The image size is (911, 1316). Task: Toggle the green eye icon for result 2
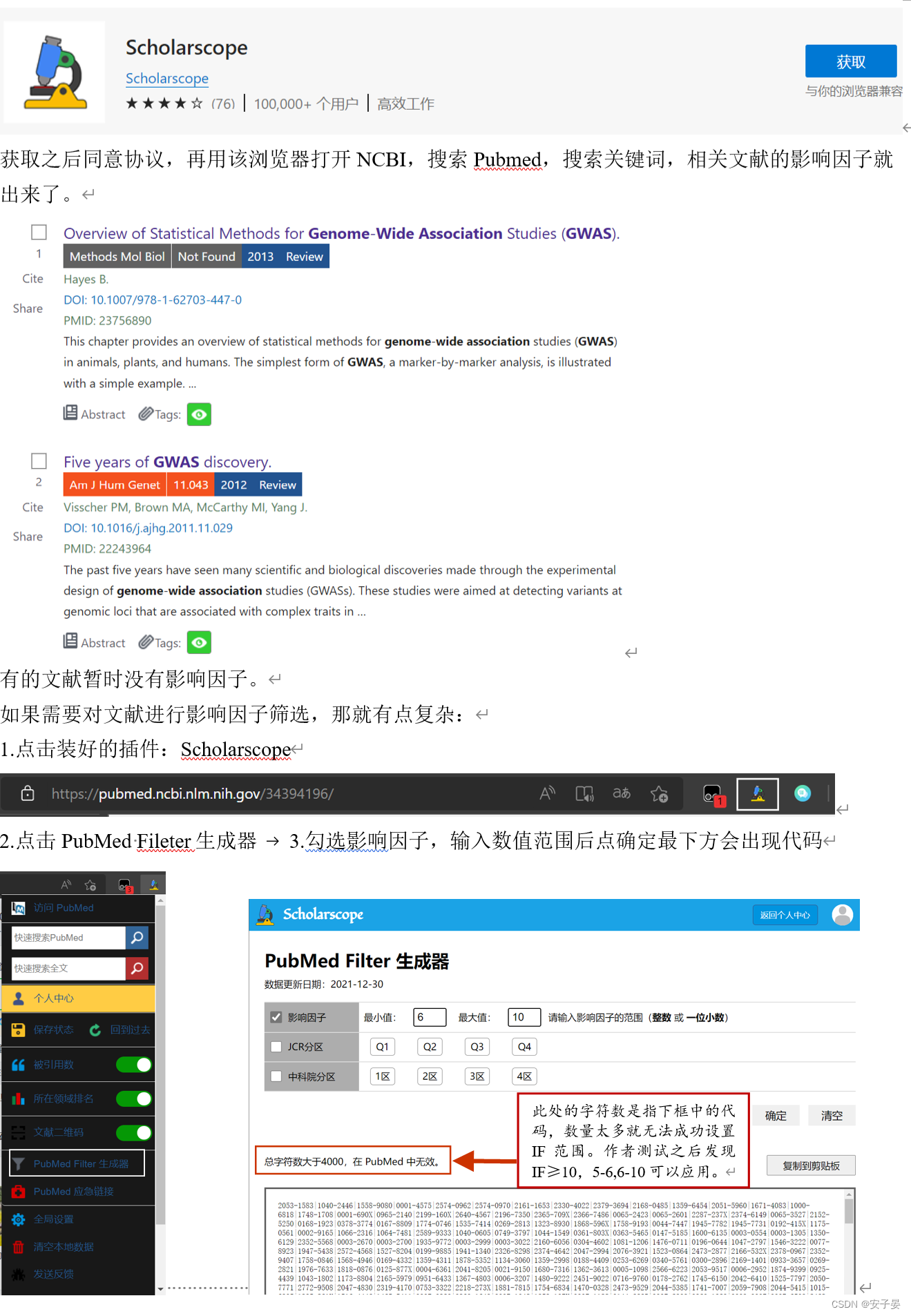[x=199, y=643]
